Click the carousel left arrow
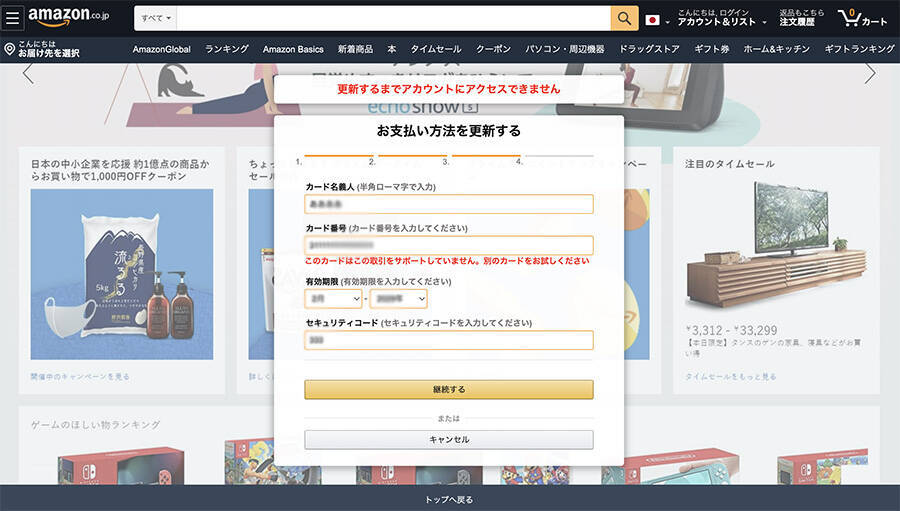Image resolution: width=900 pixels, height=511 pixels. click(x=28, y=73)
